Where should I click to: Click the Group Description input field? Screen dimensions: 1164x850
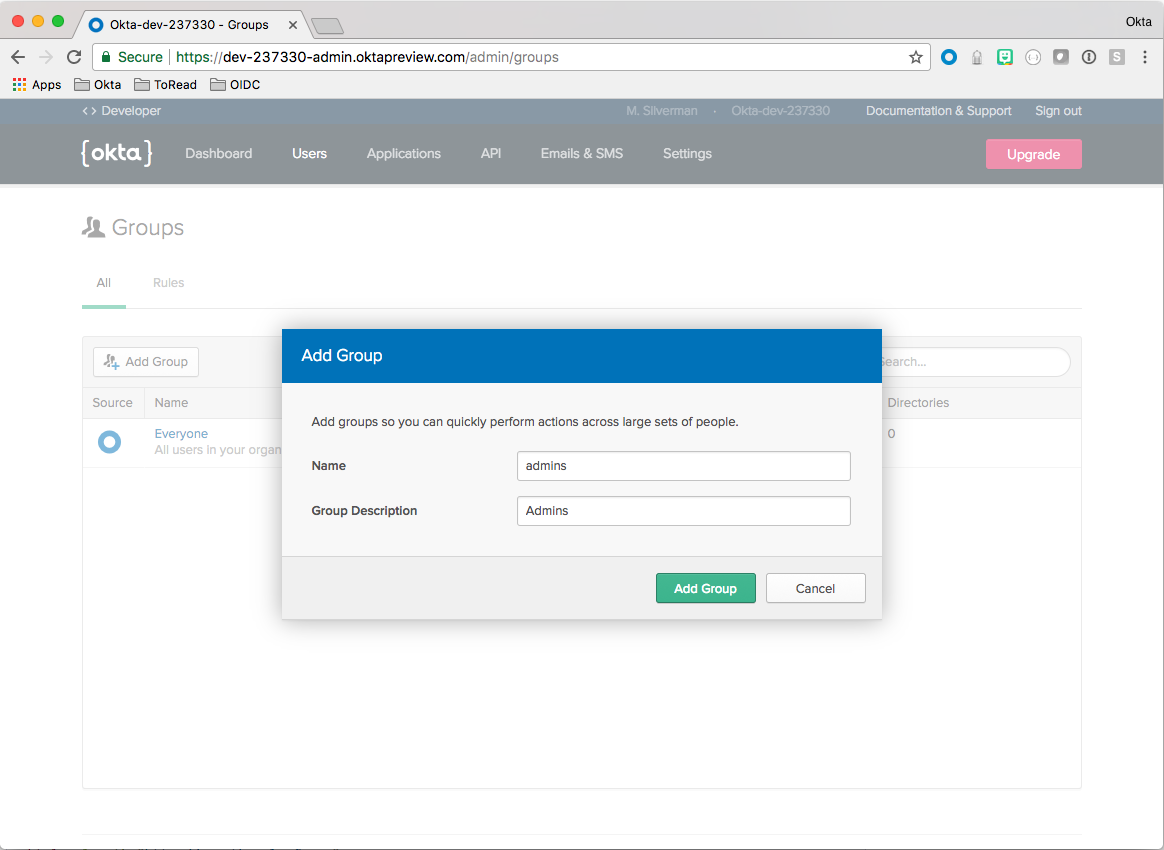(683, 511)
